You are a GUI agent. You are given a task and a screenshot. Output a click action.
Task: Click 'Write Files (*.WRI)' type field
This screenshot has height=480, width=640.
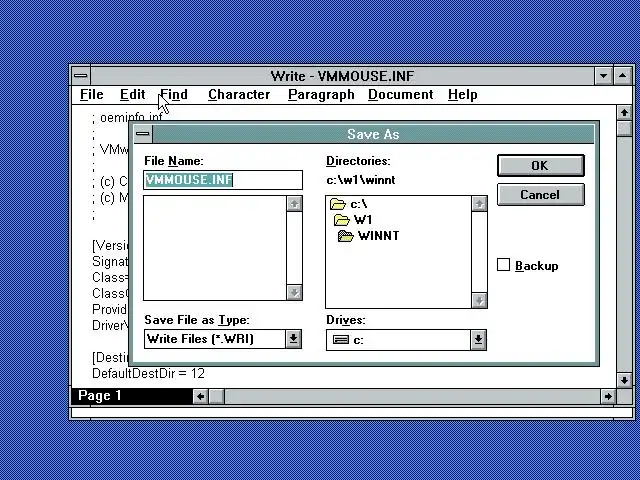pos(215,339)
